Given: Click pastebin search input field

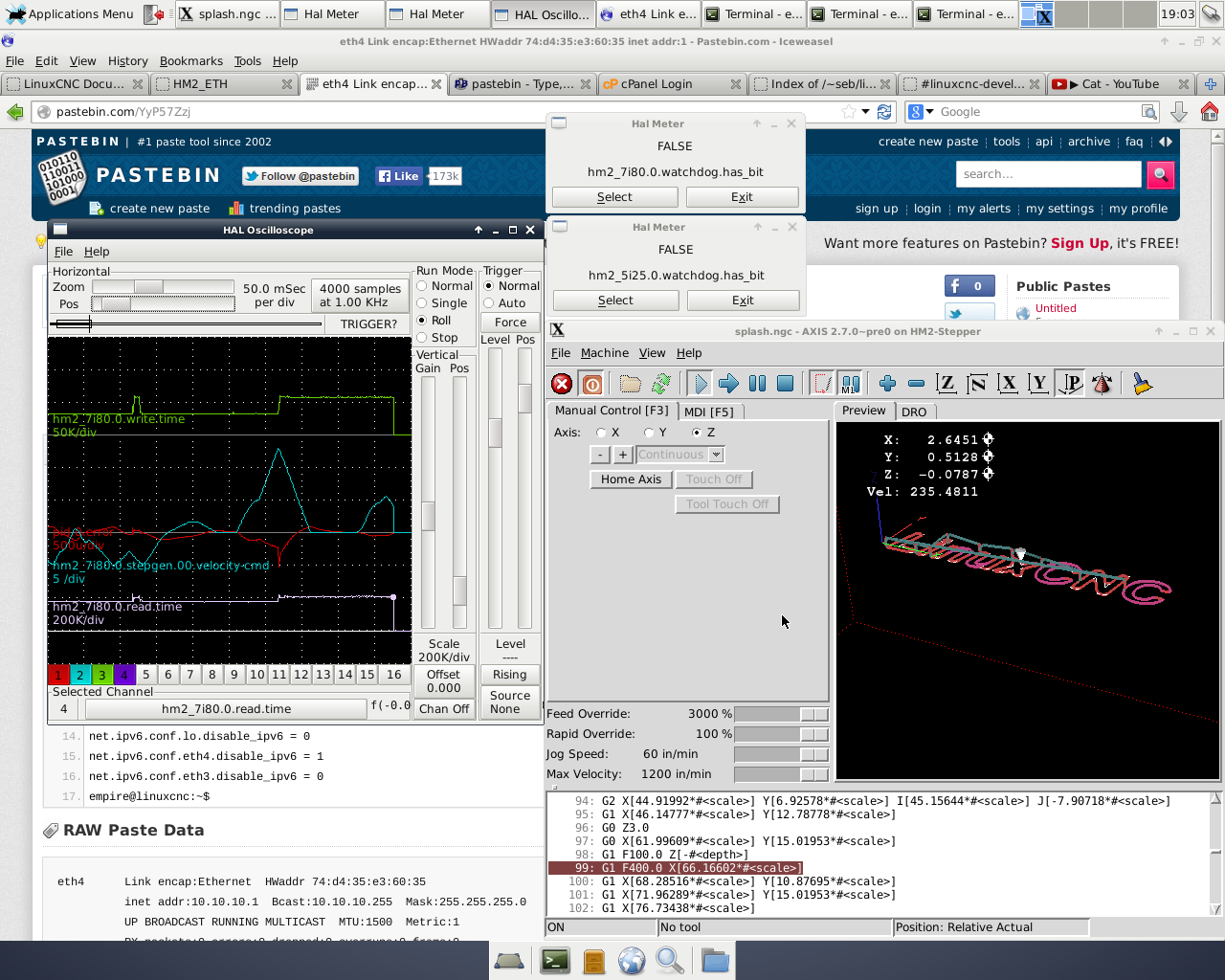Looking at the screenshot, I should [1049, 174].
